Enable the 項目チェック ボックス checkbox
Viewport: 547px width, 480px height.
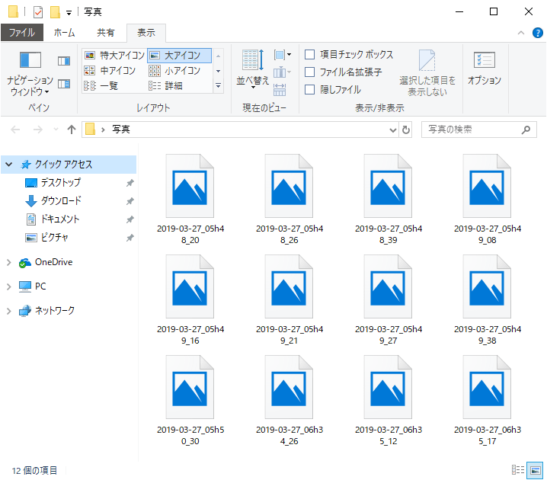pos(310,54)
